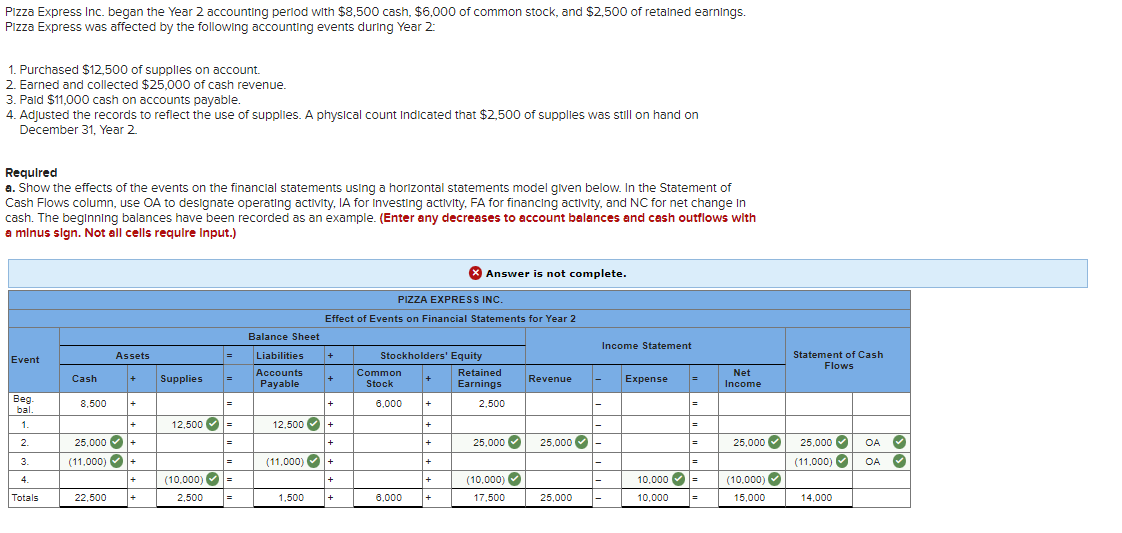
Task: Select the Expense cell for event 3
Action: point(655,461)
